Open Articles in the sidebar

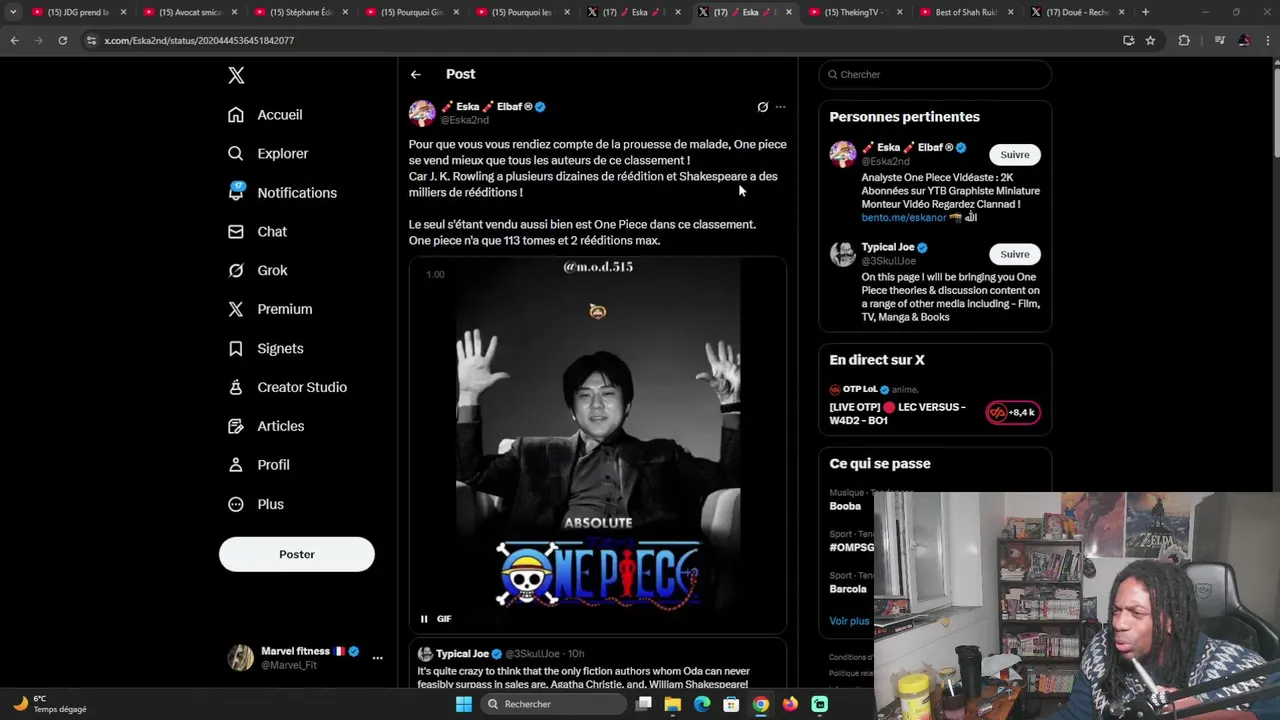[x=266, y=427]
